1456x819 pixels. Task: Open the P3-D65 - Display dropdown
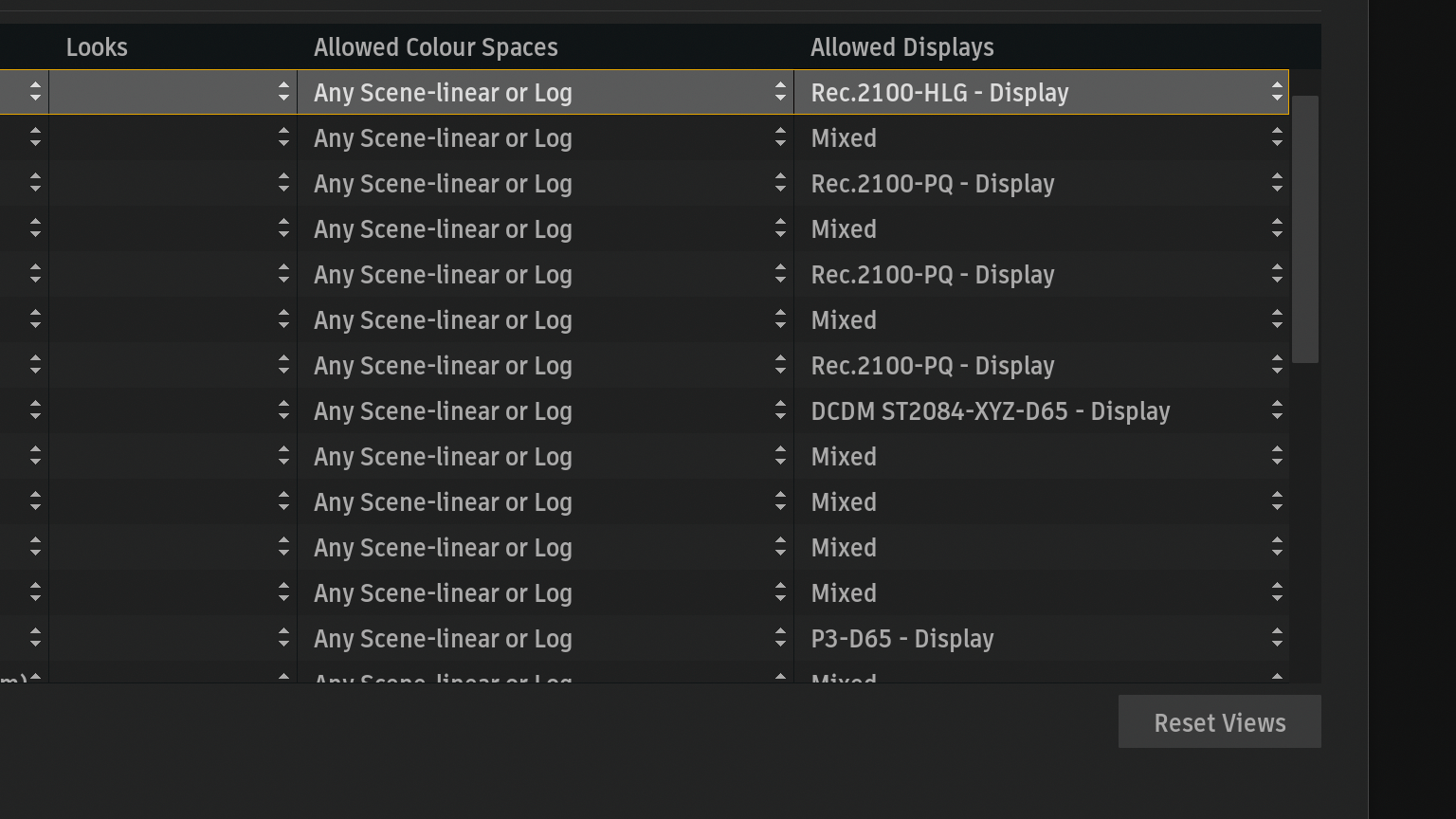tap(1041, 638)
